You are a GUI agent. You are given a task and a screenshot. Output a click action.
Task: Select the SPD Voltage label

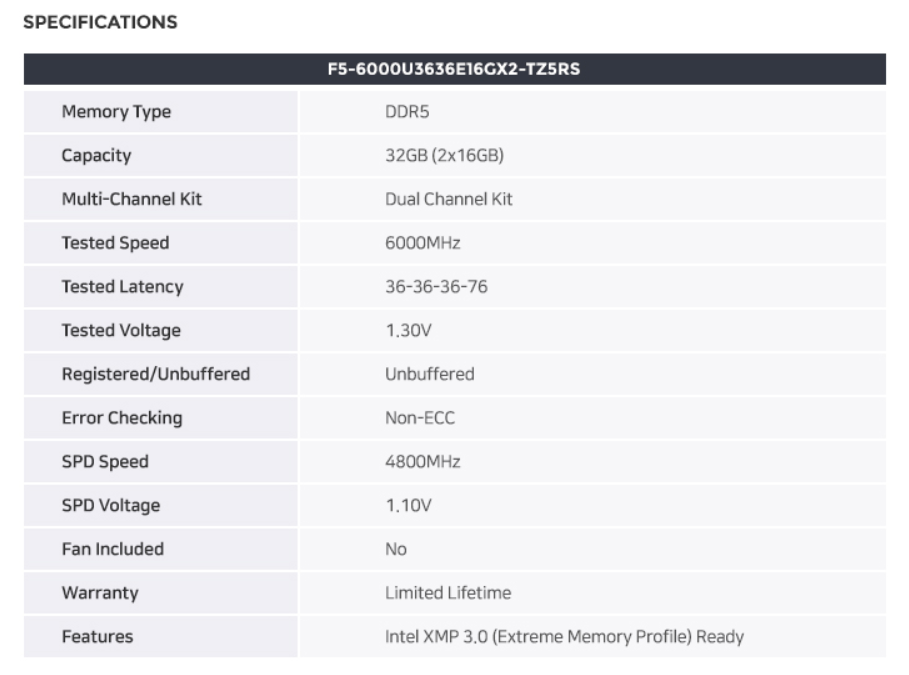point(110,505)
